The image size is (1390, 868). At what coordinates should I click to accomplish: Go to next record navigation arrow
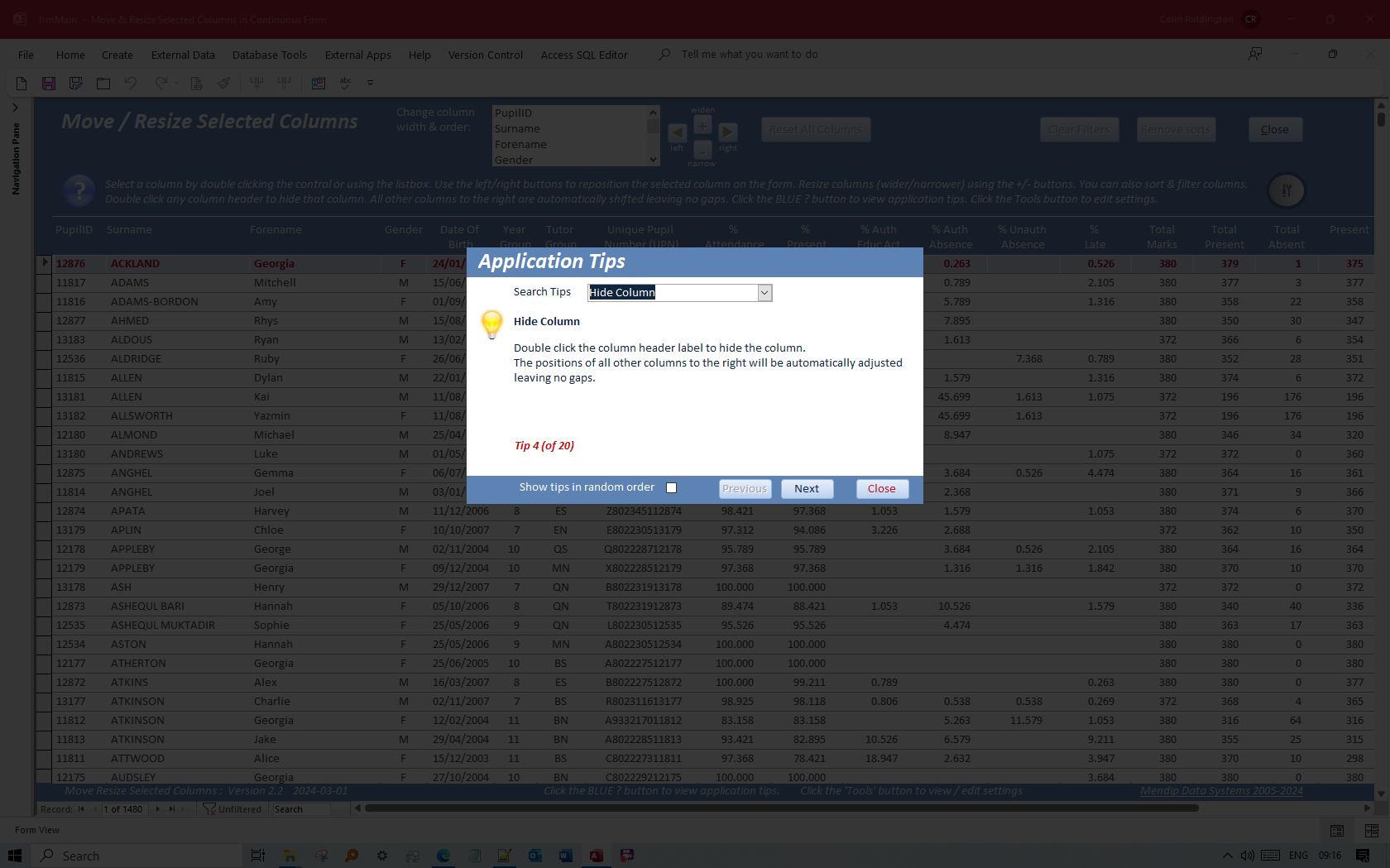157,809
